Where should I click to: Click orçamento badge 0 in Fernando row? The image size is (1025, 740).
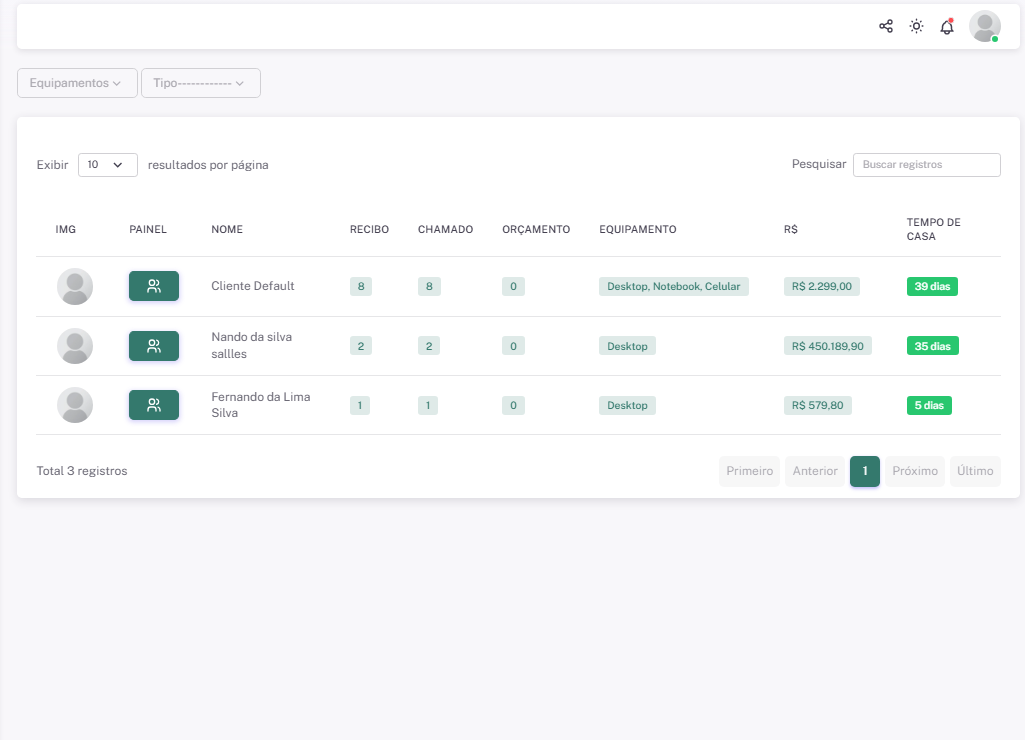tap(513, 405)
